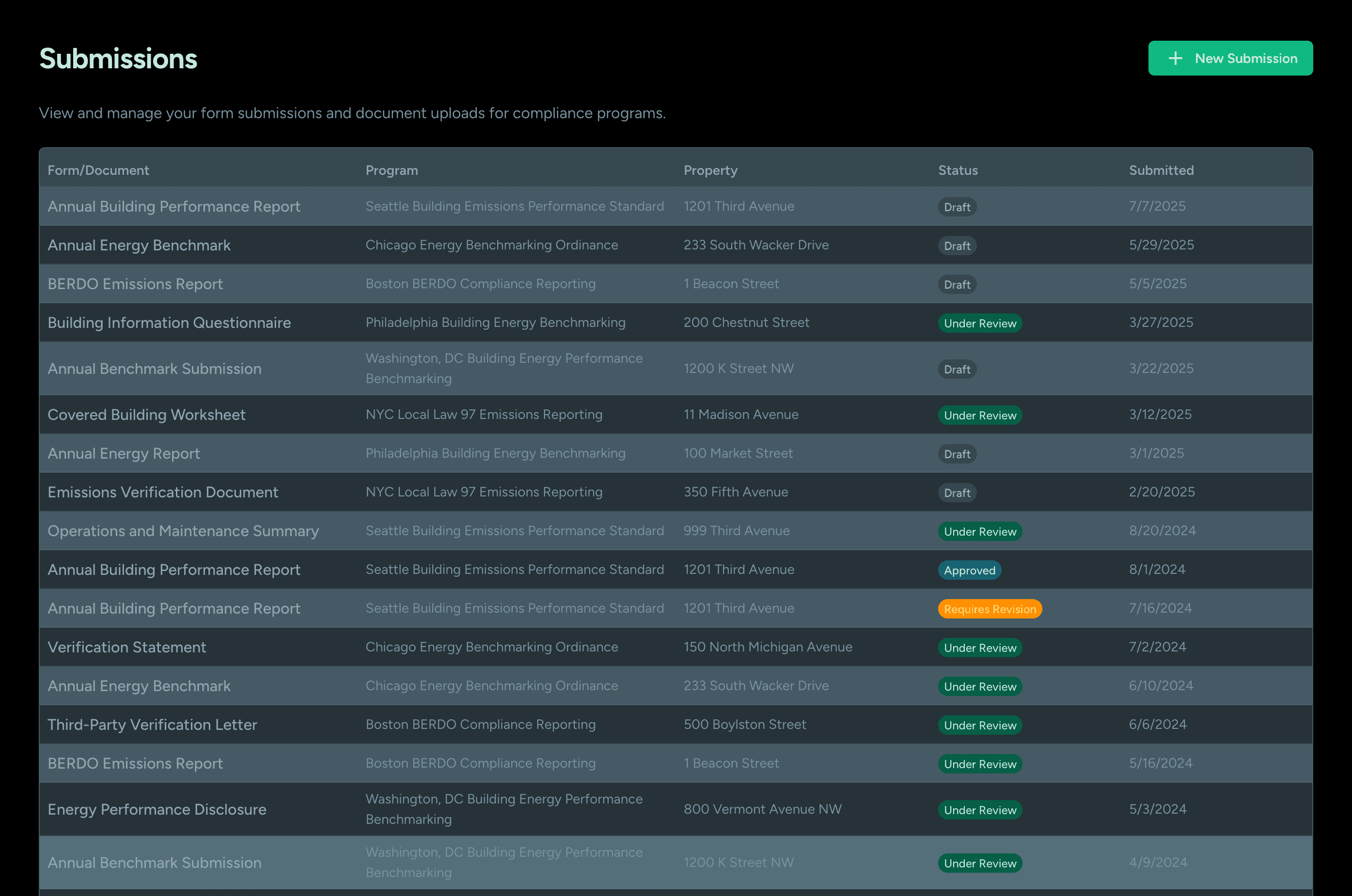The height and width of the screenshot is (896, 1352).
Task: Click the Property column header
Action: pos(710,170)
